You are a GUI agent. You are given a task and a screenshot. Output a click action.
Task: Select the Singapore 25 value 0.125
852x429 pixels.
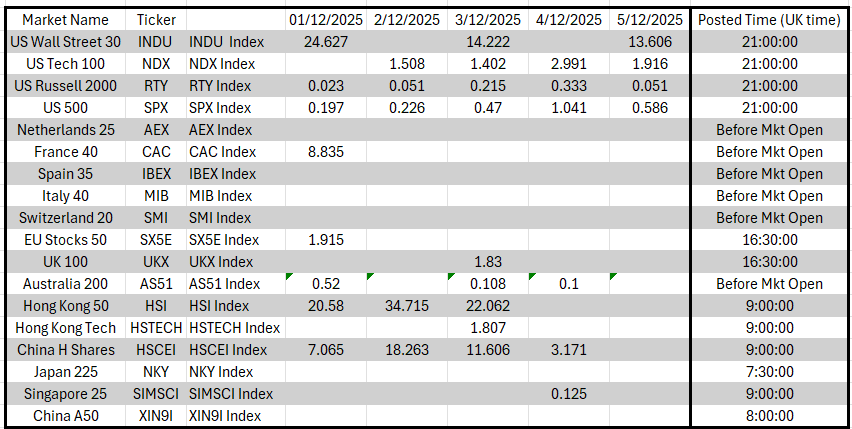point(568,394)
